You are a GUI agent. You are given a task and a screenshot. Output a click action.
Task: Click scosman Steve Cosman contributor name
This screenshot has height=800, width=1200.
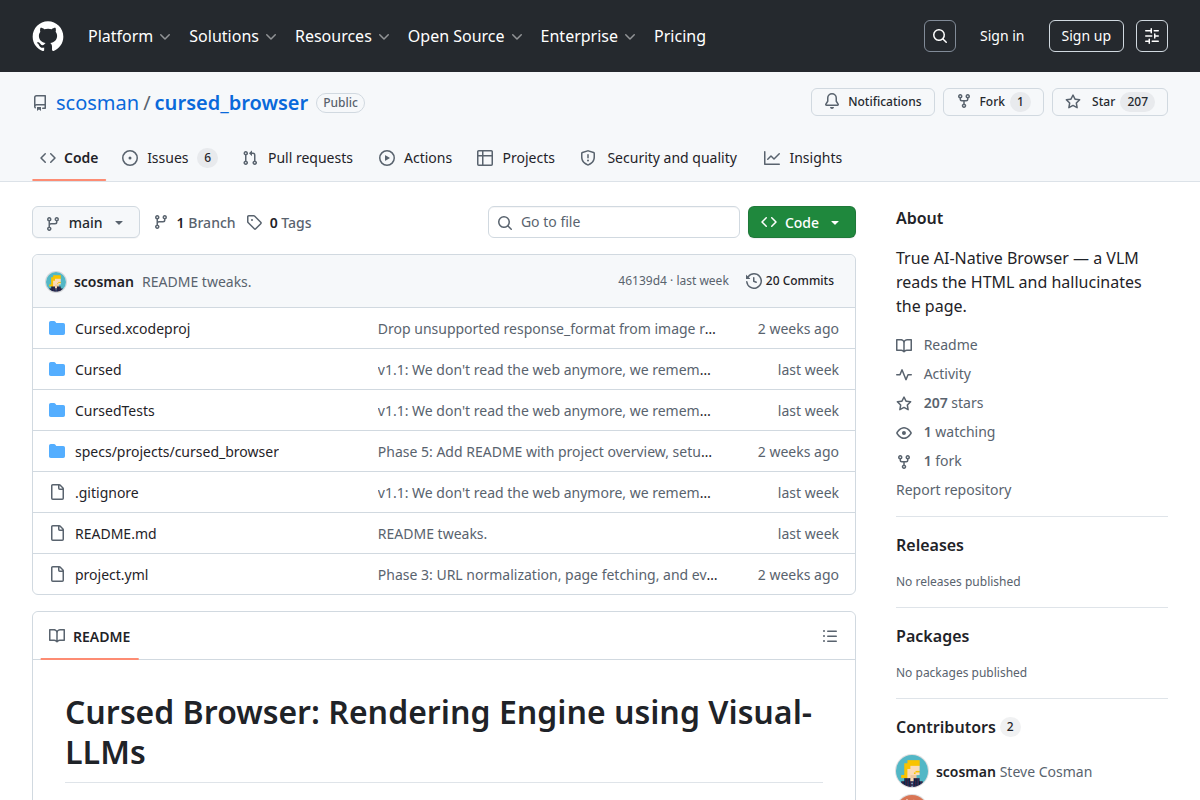click(x=1014, y=772)
